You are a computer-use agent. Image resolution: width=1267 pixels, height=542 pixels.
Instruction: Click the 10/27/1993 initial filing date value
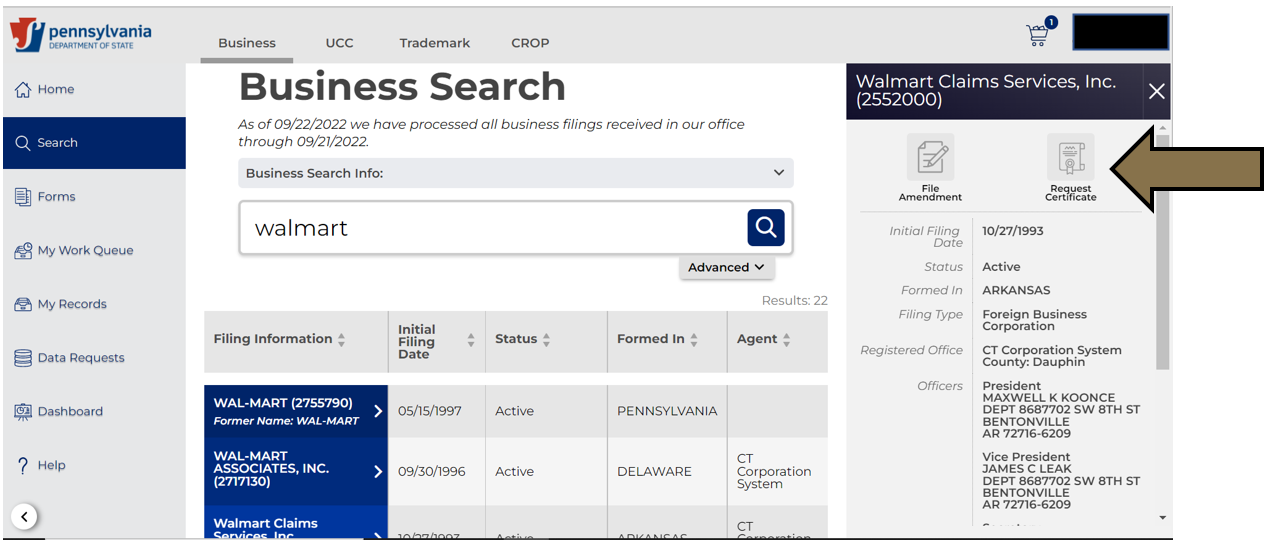click(1013, 231)
